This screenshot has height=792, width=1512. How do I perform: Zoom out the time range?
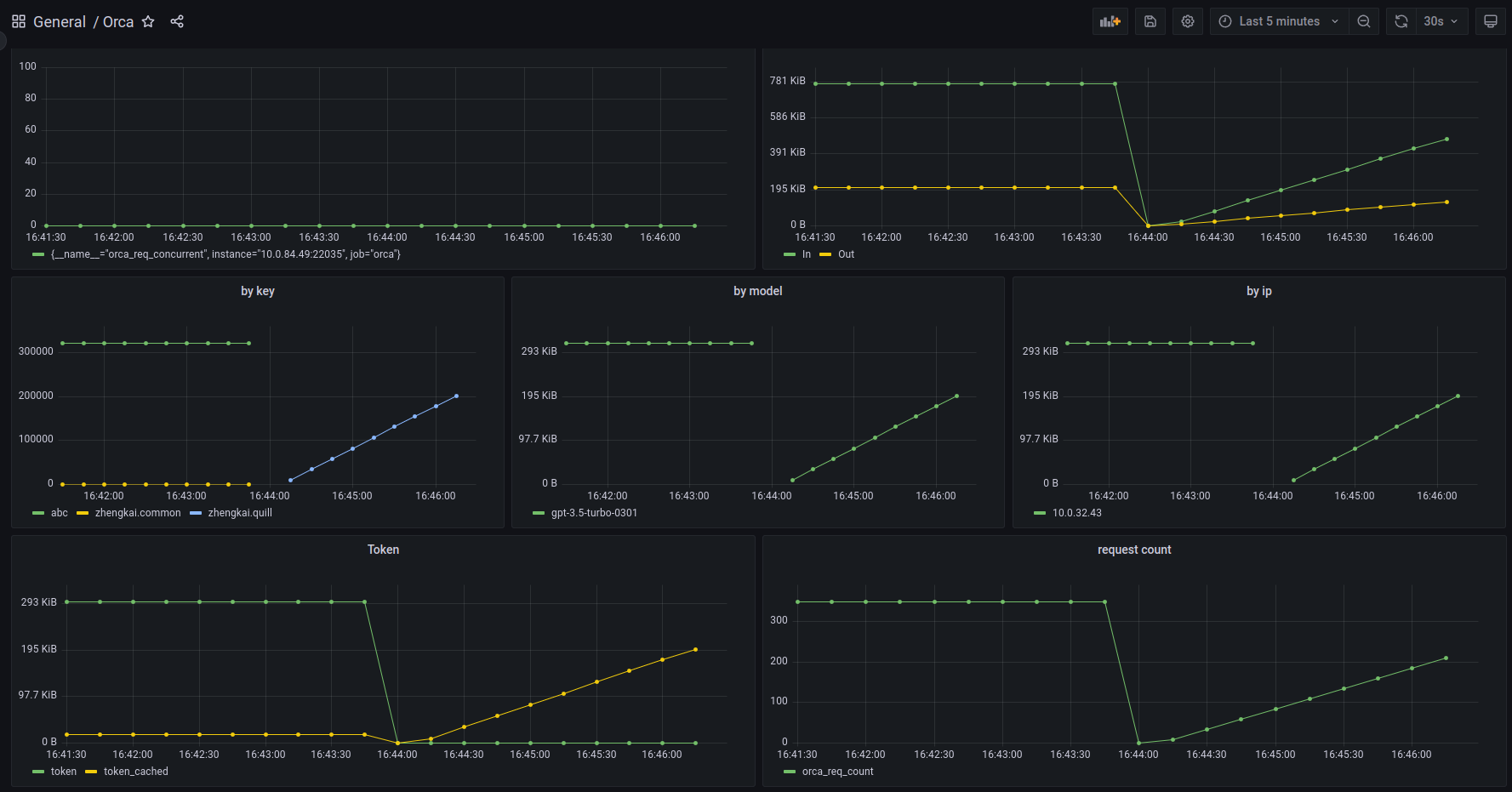pos(1365,20)
